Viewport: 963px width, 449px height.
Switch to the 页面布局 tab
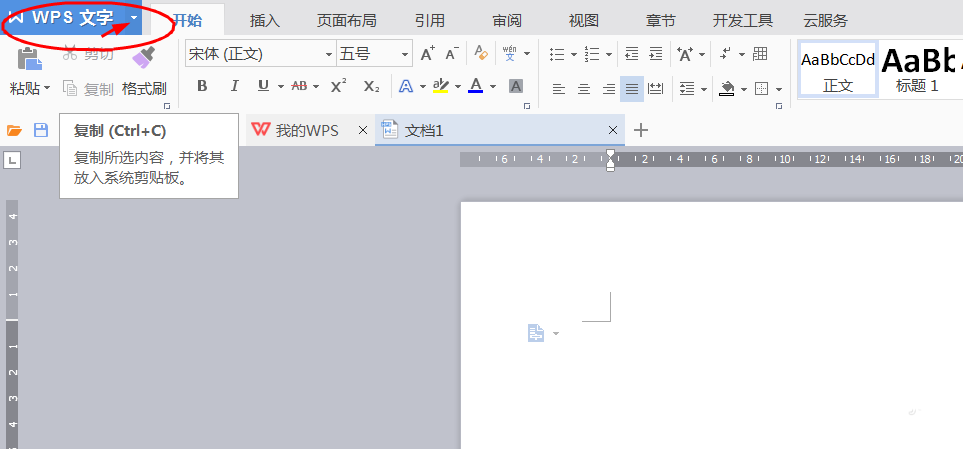pyautogui.click(x=346, y=20)
